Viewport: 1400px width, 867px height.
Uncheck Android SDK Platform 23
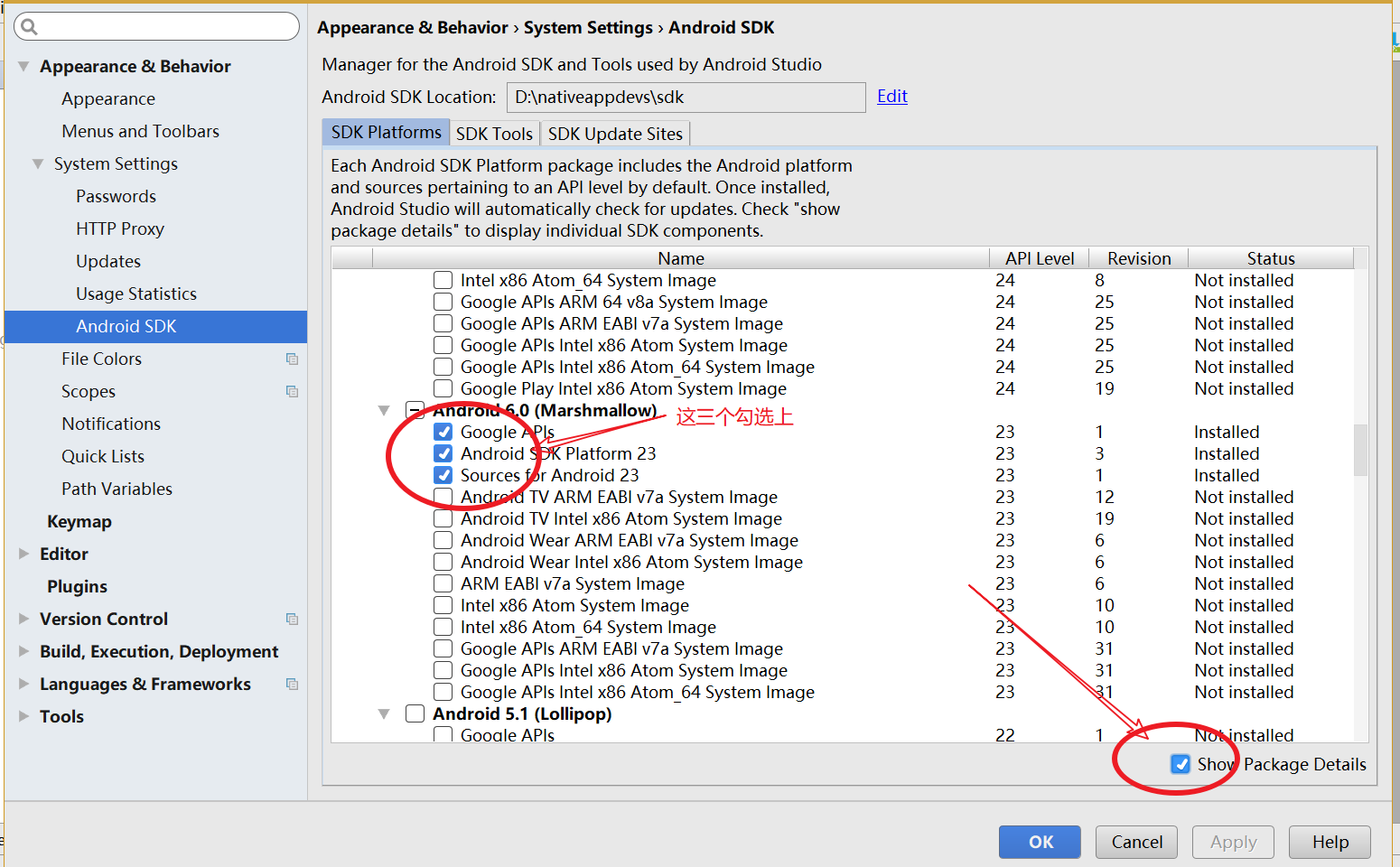point(443,453)
